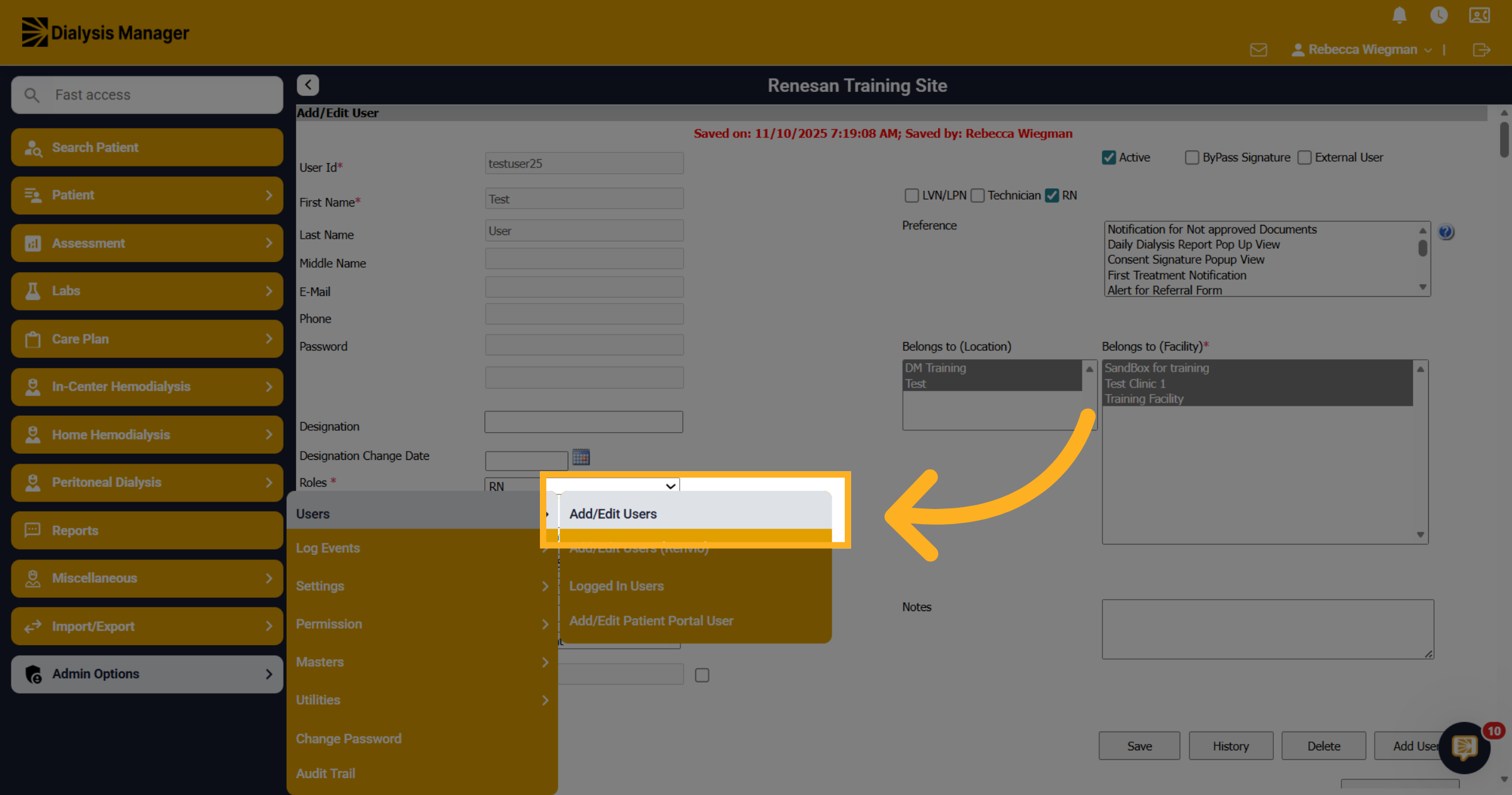Image resolution: width=1512 pixels, height=795 pixels.
Task: Enable the ByPass Signature checkbox
Action: (x=1192, y=157)
